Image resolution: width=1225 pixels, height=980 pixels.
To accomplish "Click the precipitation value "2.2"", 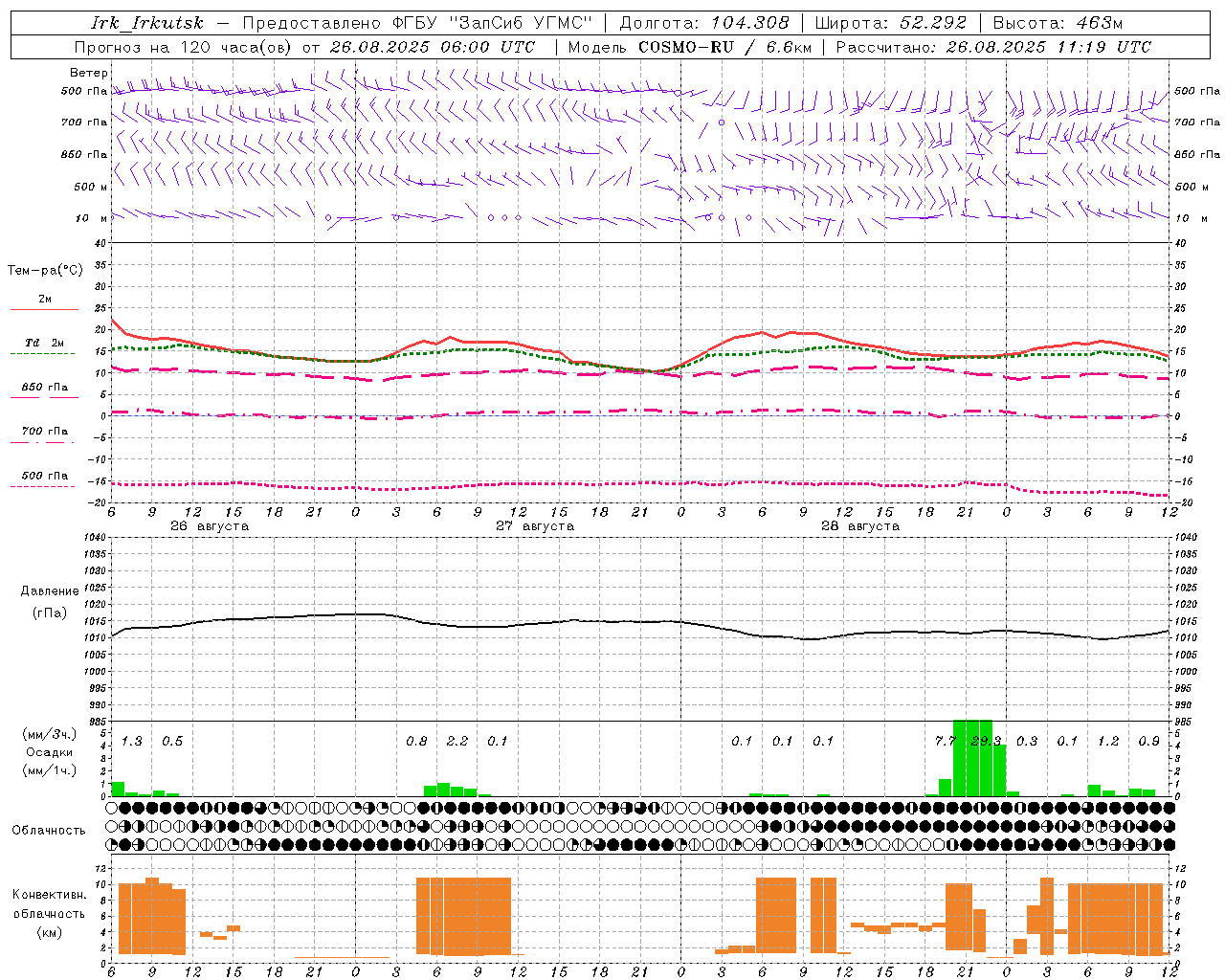I will pyautogui.click(x=457, y=741).
